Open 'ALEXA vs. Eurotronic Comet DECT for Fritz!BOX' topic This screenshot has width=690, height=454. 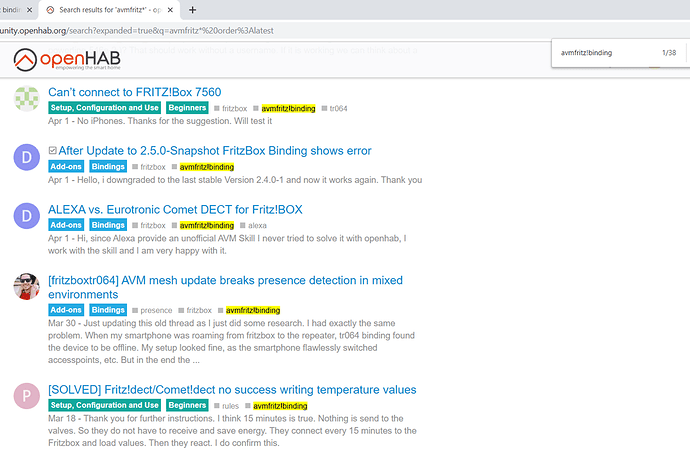(x=175, y=209)
